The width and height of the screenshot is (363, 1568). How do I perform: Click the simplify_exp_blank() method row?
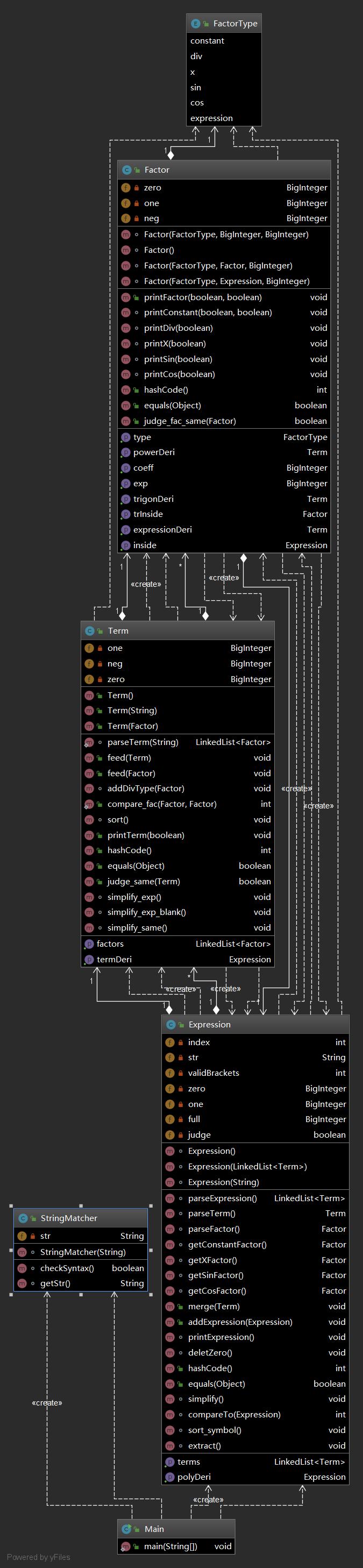146,912
